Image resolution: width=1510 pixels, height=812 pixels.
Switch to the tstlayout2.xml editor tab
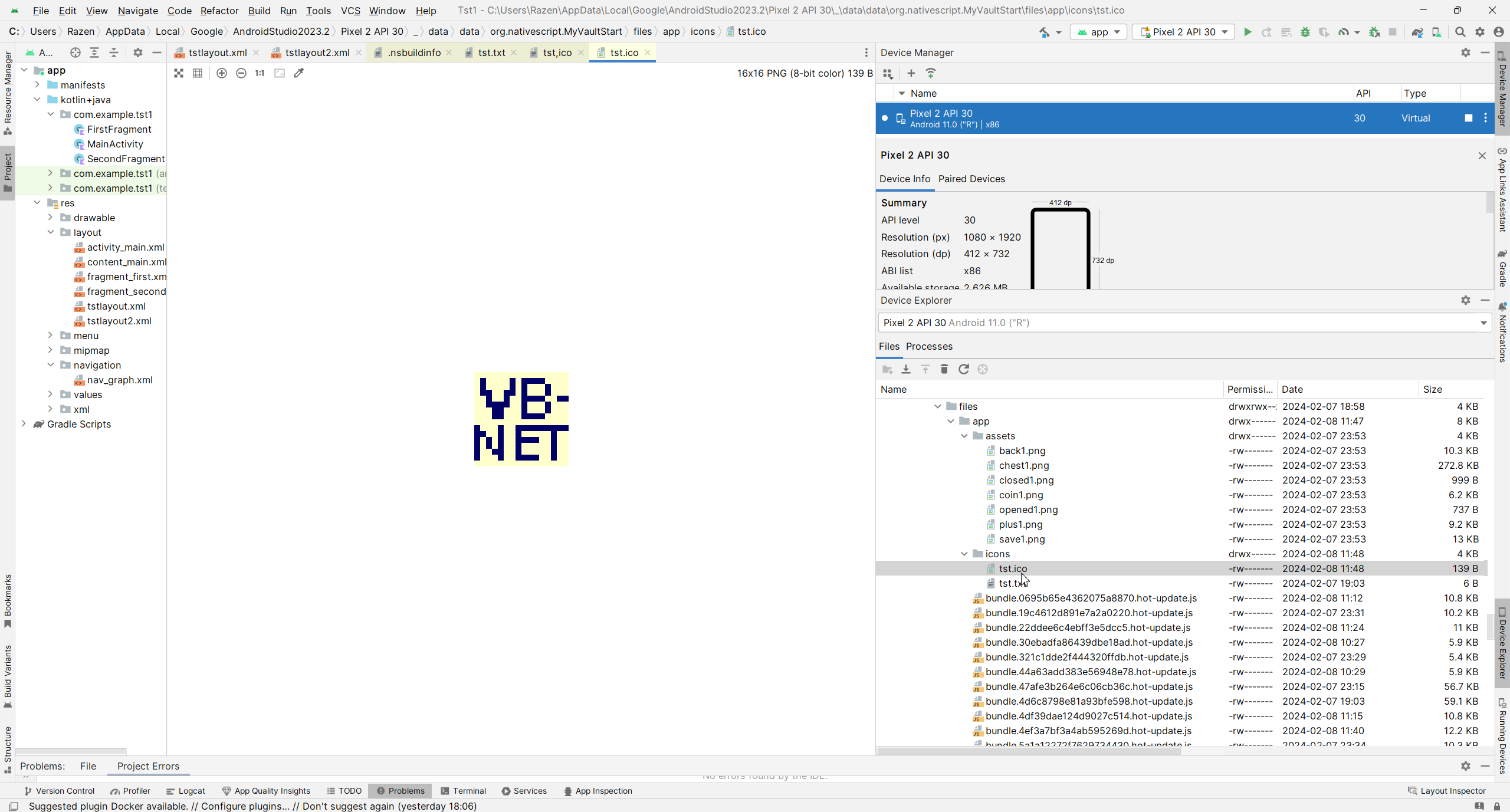[x=317, y=52]
